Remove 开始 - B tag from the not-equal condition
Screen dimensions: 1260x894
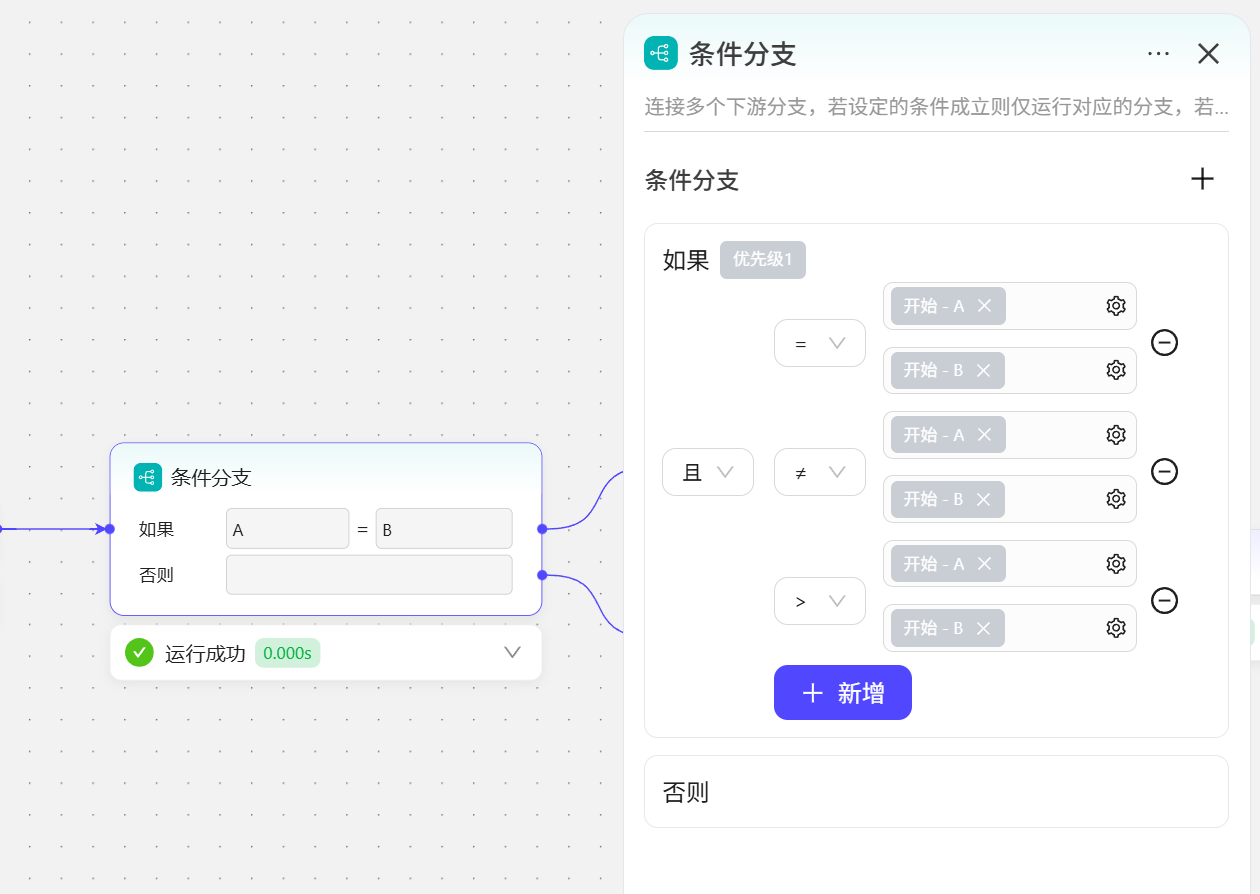pyautogui.click(x=983, y=499)
